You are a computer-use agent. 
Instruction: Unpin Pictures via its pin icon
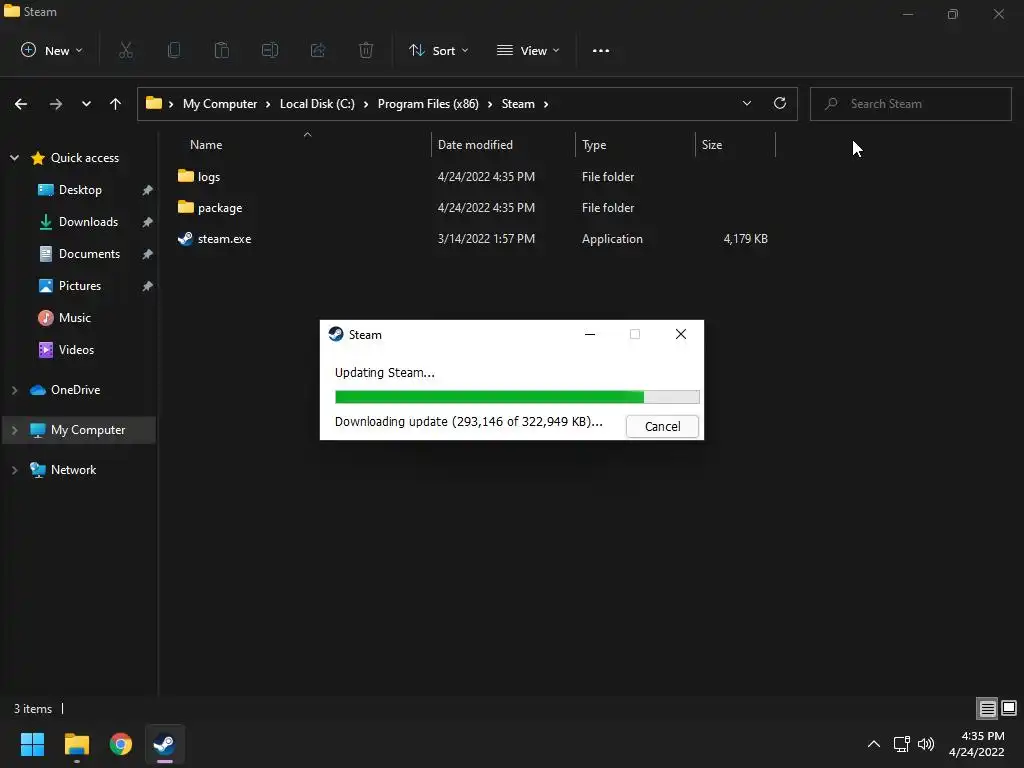pyautogui.click(x=148, y=286)
